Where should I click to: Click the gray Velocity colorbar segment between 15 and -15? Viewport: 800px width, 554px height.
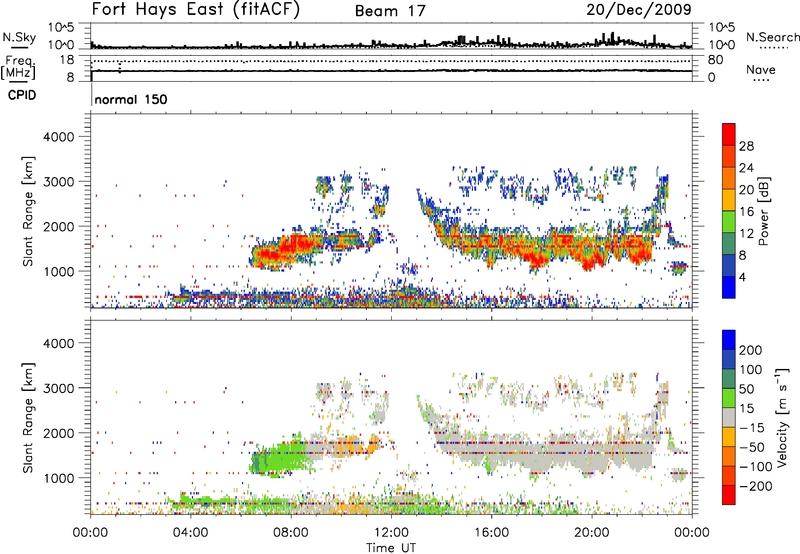pyautogui.click(x=729, y=418)
